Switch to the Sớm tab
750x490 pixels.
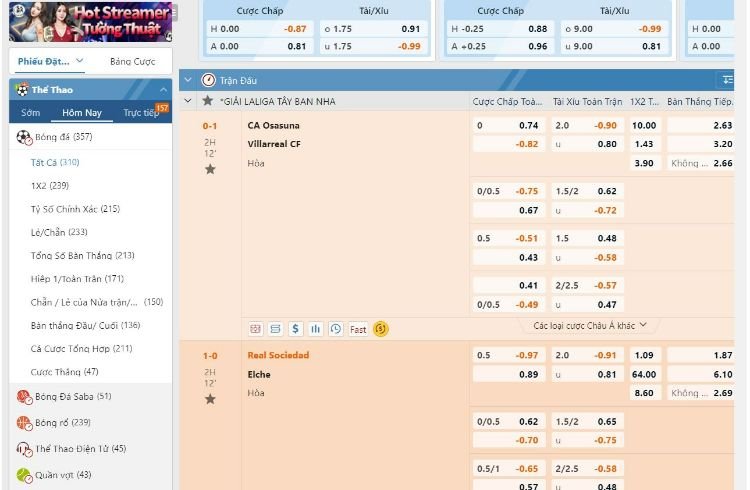[x=31, y=113]
